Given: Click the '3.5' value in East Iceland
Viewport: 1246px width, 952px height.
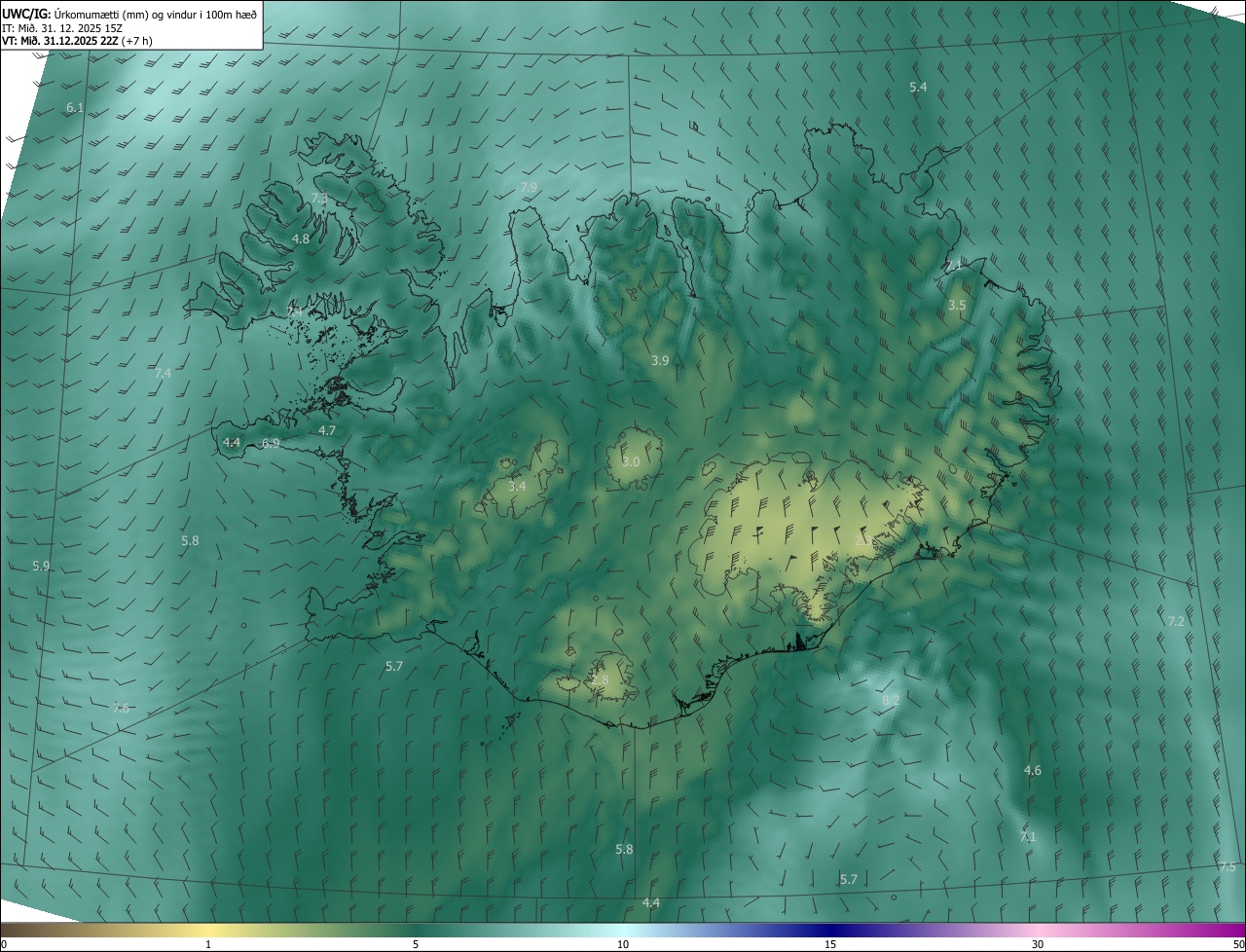Looking at the screenshot, I should pos(957,306).
